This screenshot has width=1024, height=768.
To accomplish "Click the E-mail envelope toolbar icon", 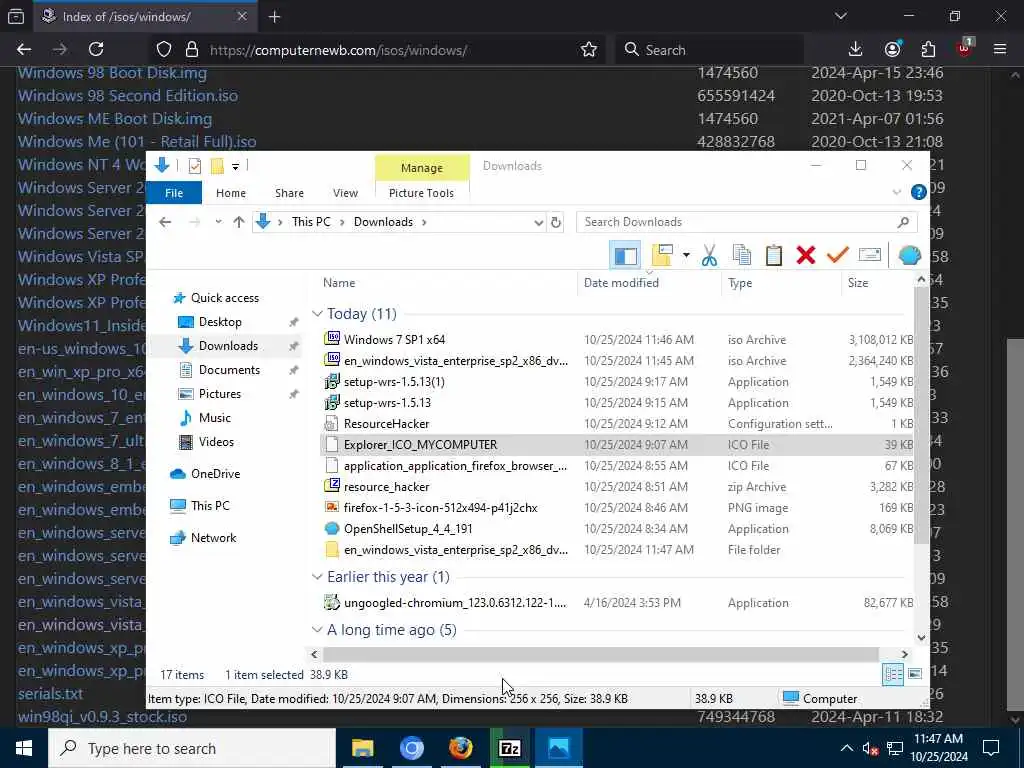I will (870, 255).
